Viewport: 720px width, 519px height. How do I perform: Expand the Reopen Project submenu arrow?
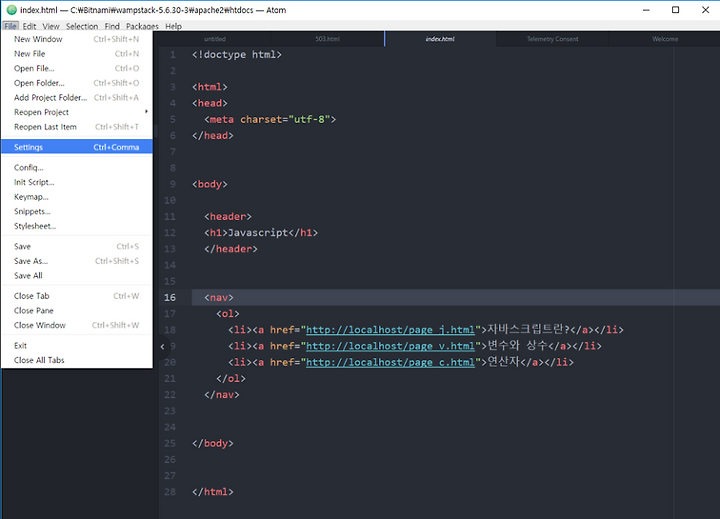146,112
